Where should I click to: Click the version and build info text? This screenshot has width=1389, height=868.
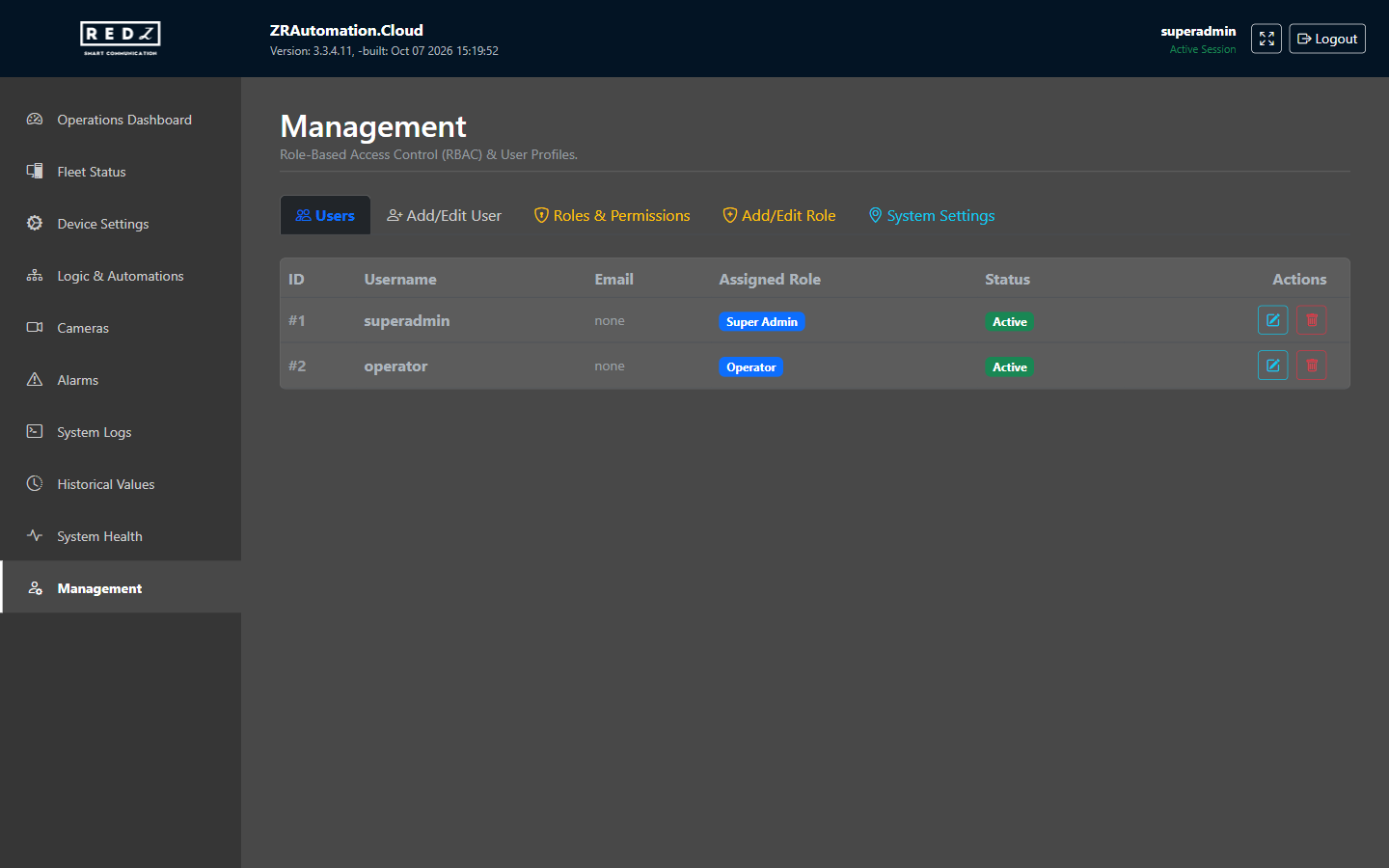pos(384,51)
